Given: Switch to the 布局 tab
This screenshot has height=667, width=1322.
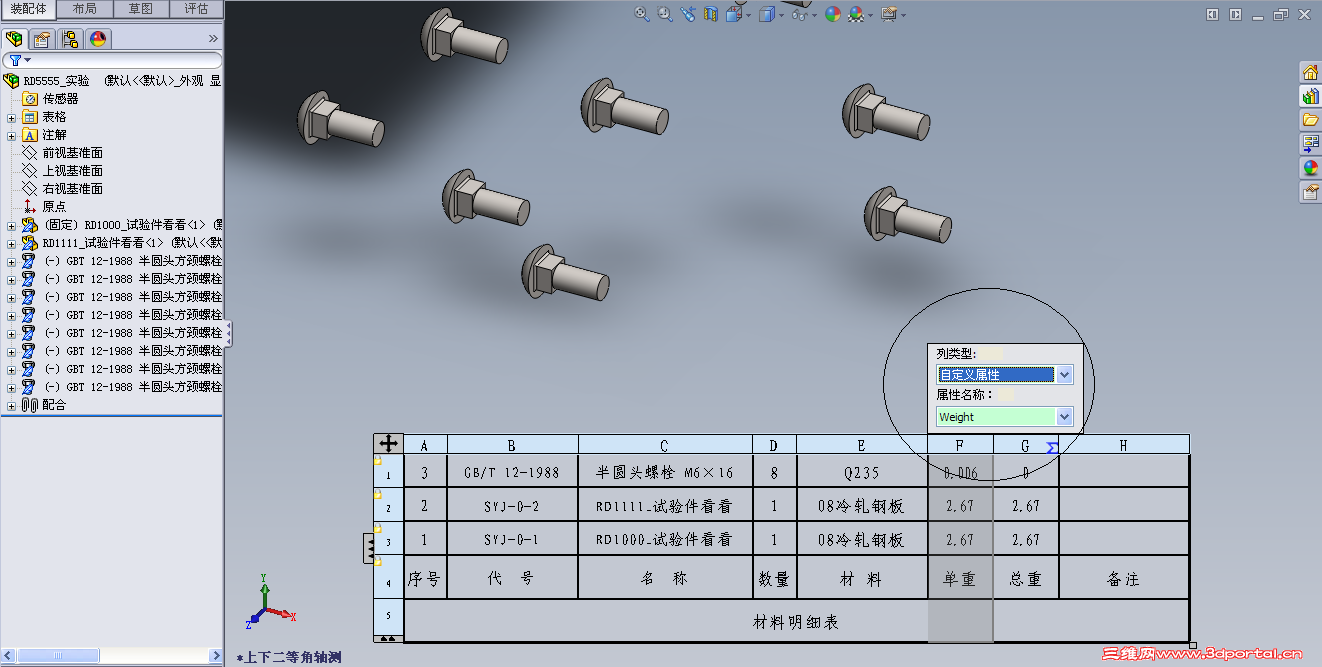Looking at the screenshot, I should pyautogui.click(x=85, y=9).
